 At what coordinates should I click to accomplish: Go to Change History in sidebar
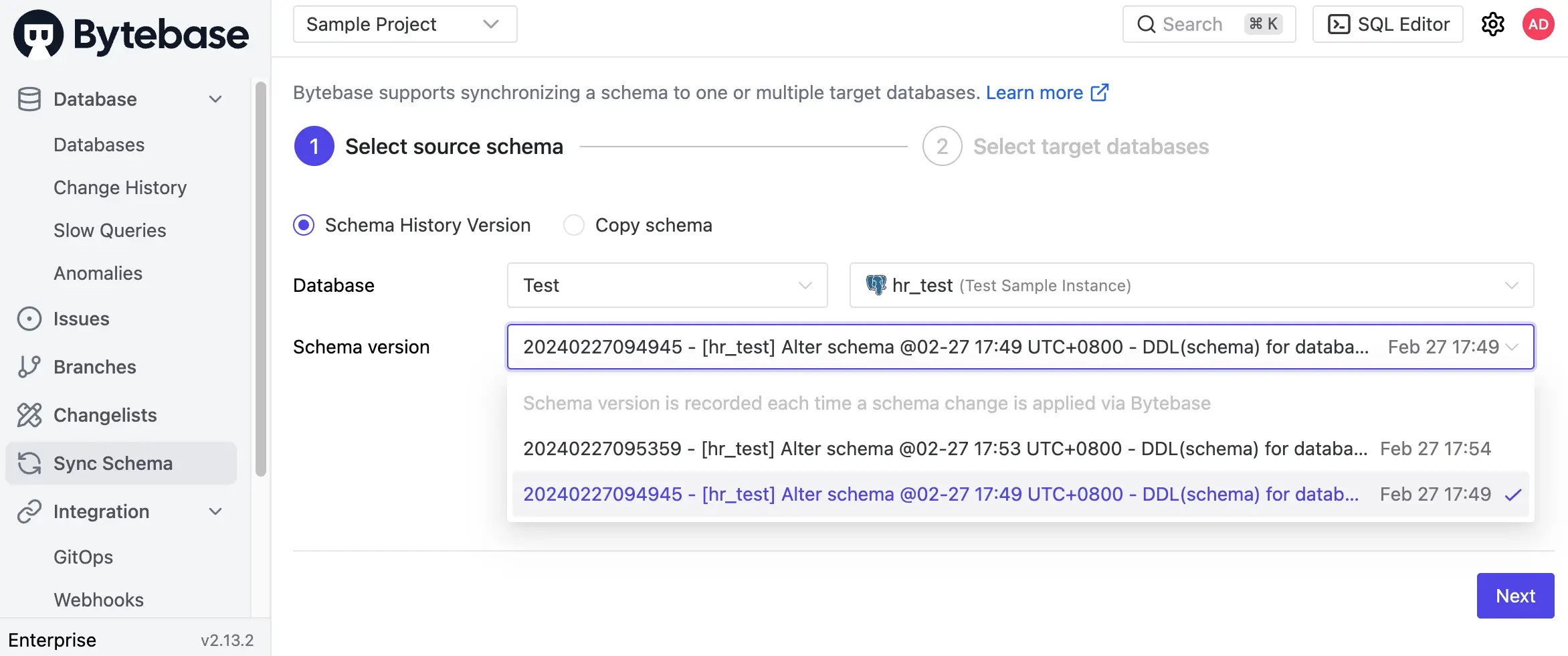click(120, 187)
